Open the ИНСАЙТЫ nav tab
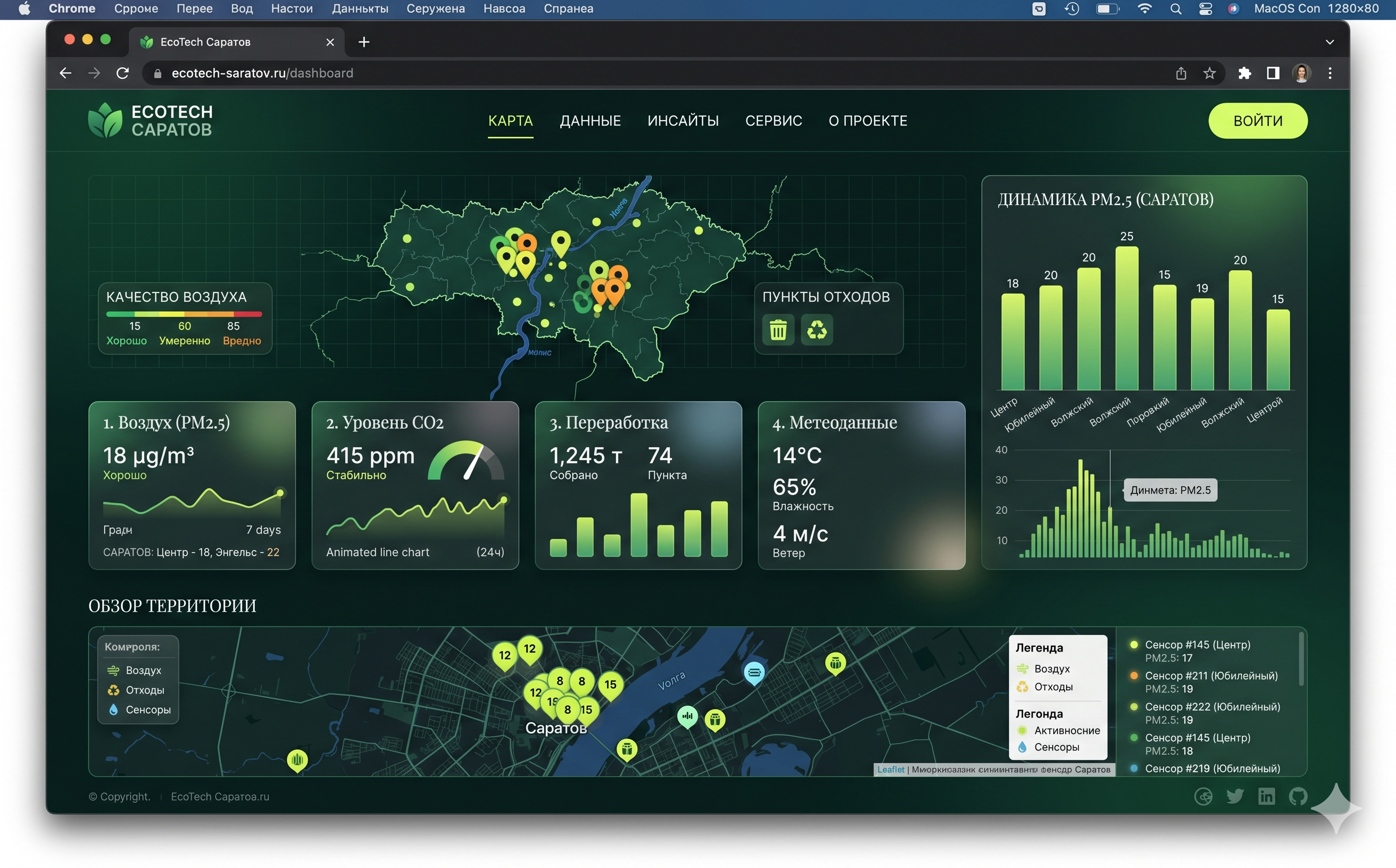Screen dimensions: 1396x868 coord(683,121)
